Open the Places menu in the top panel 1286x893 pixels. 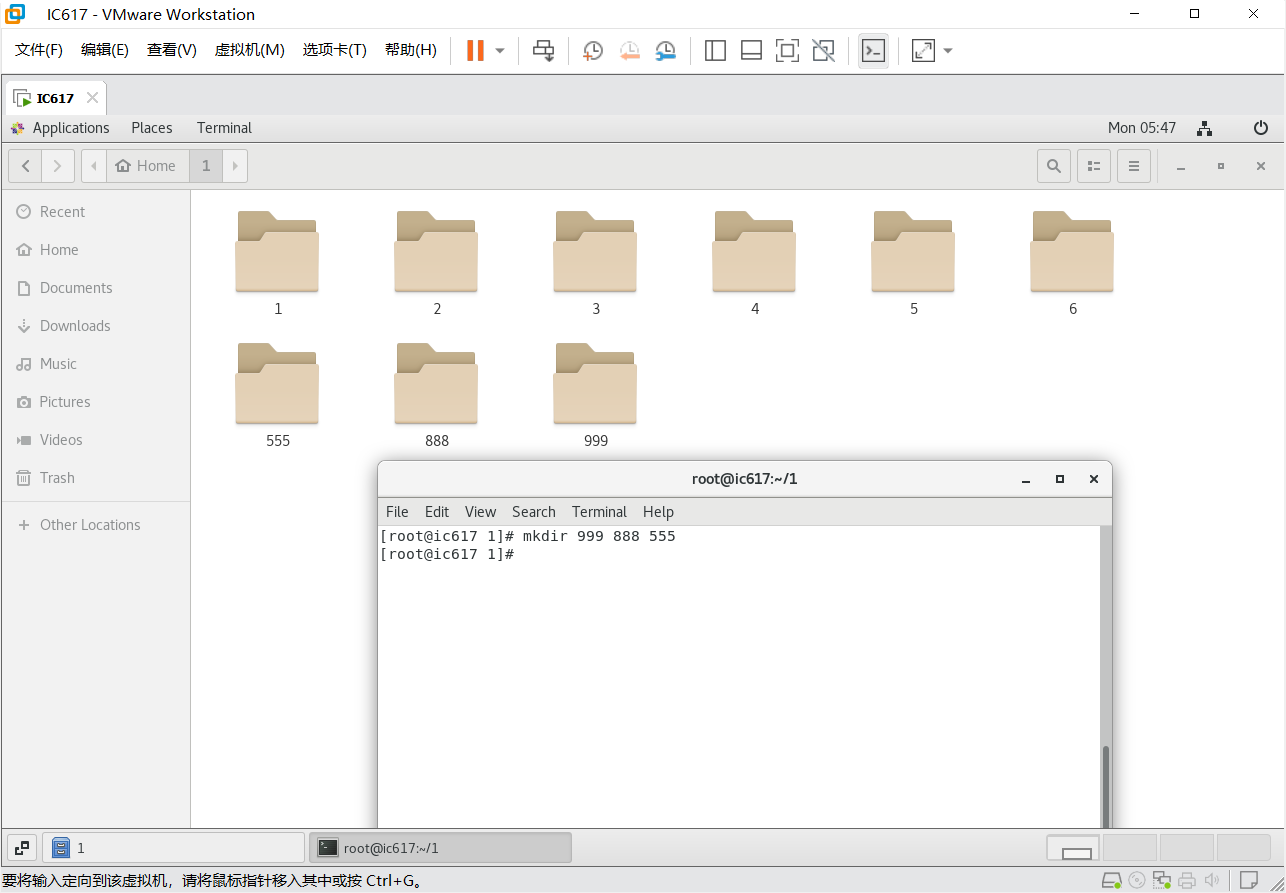[152, 128]
